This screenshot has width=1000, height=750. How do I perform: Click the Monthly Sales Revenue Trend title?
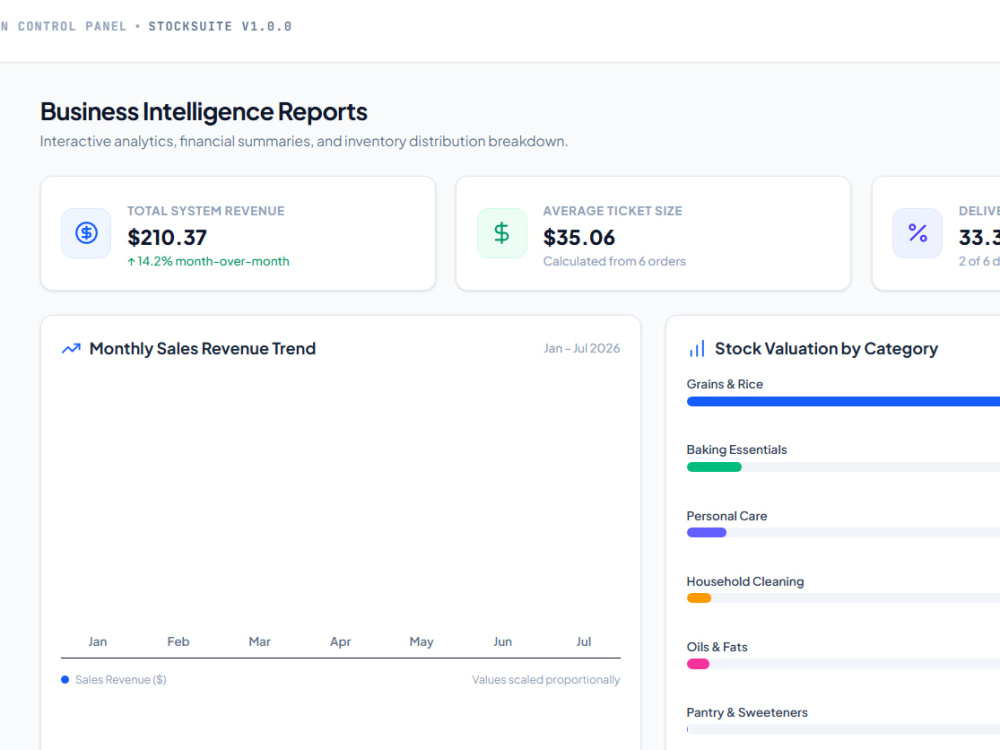click(202, 349)
